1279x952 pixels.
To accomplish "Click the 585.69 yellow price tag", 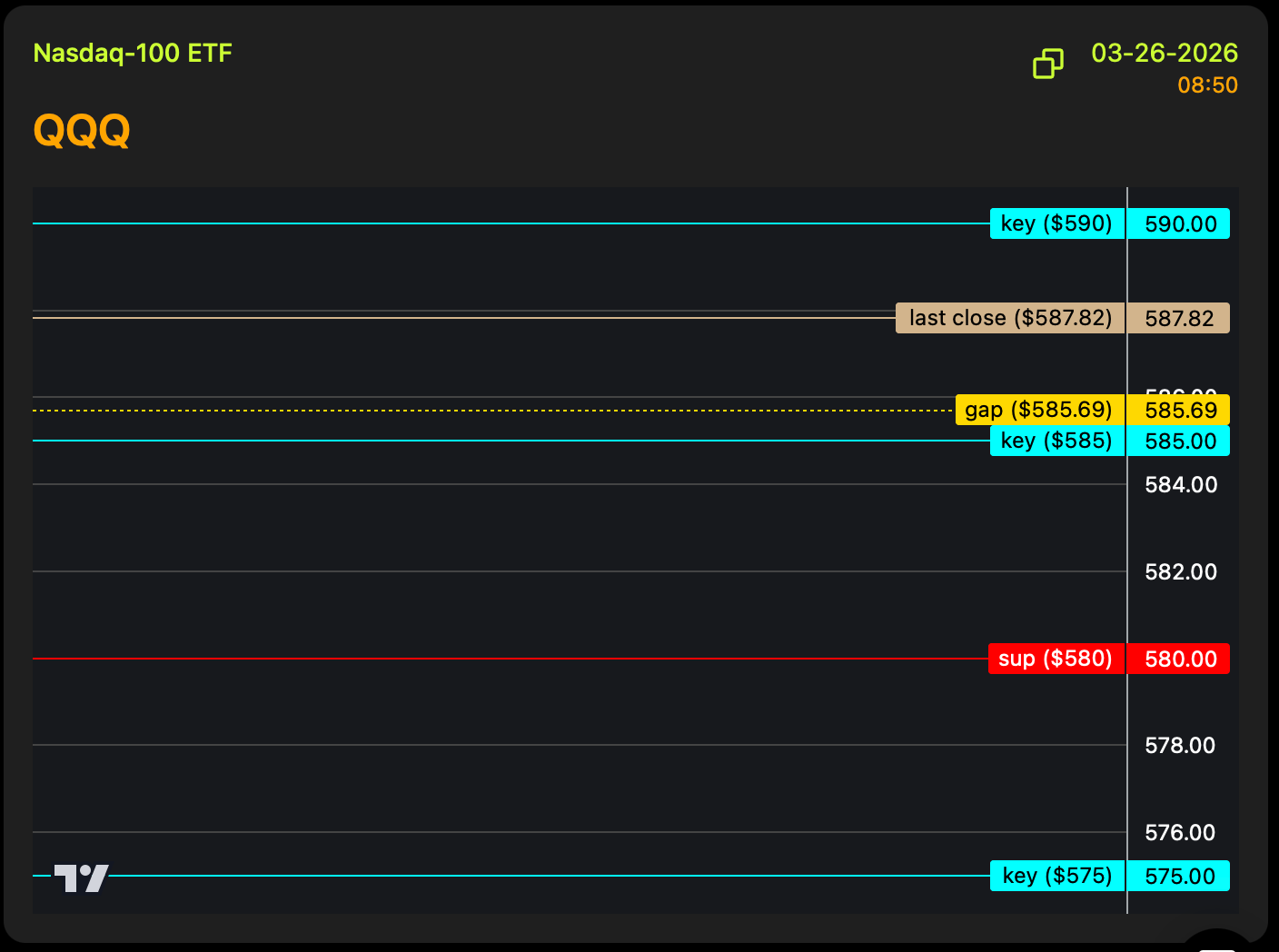I will 1179,410.
